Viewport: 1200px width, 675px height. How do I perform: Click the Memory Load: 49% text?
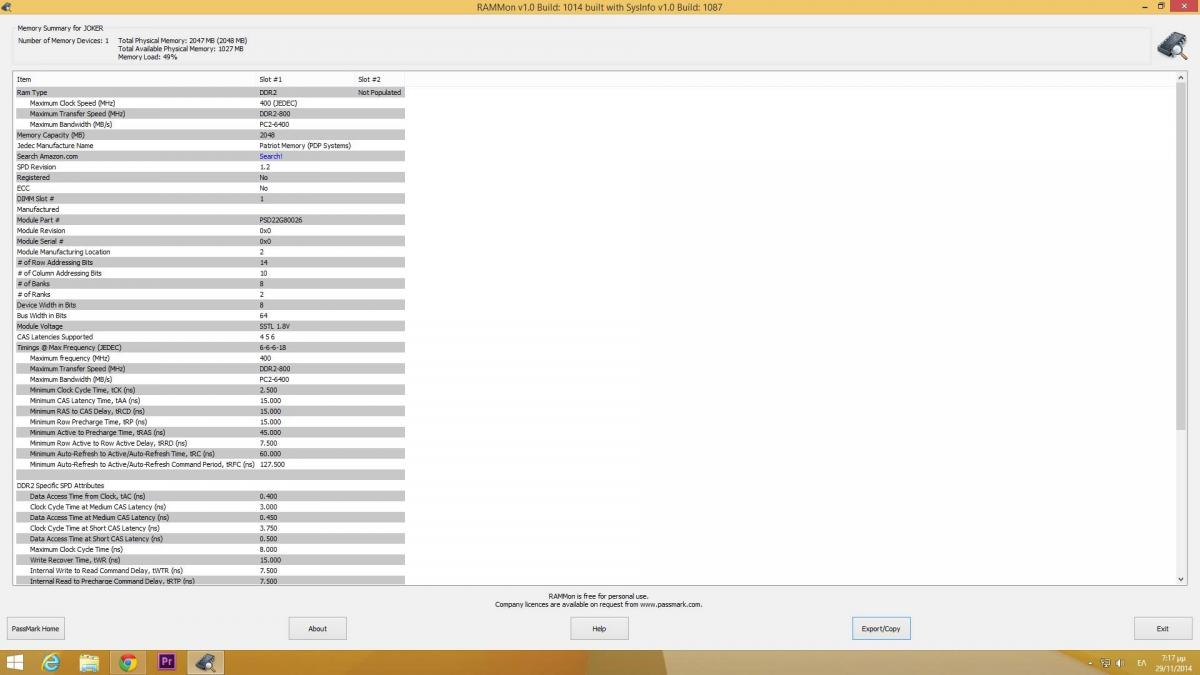[148, 57]
